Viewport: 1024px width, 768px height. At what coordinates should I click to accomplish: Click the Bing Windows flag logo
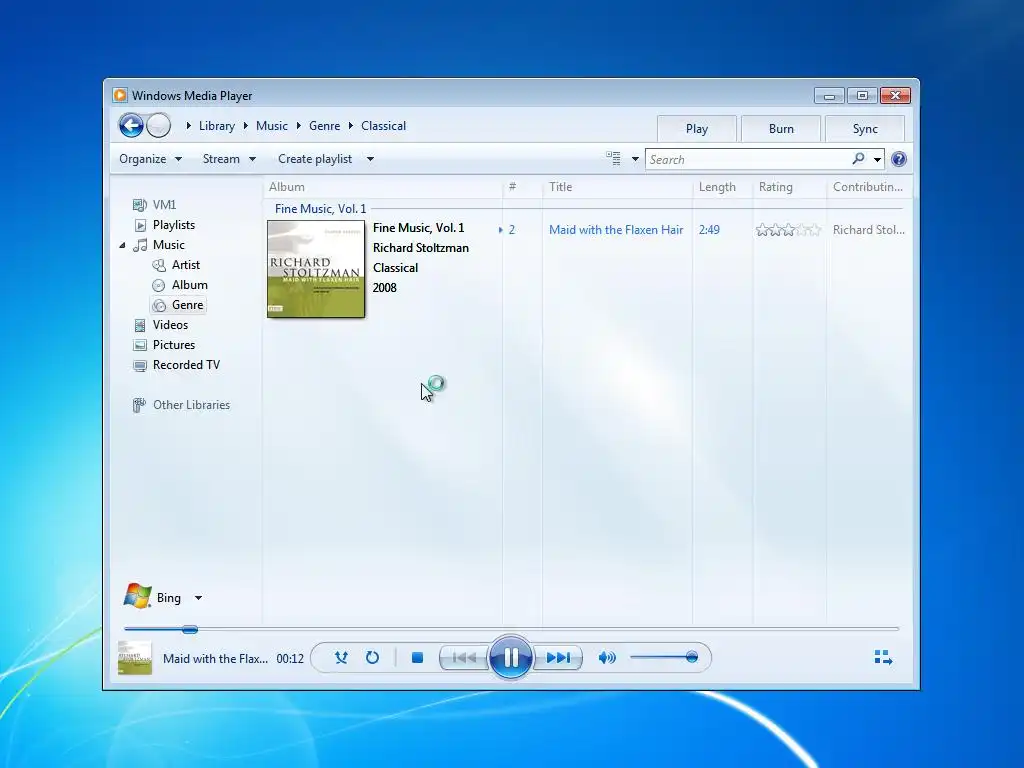137,596
